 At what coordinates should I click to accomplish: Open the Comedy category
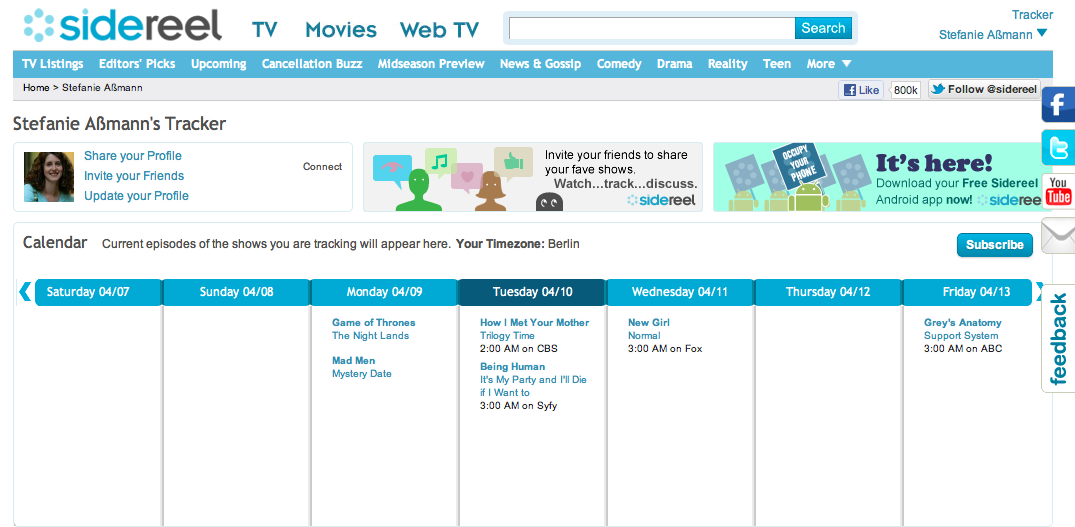coord(619,64)
